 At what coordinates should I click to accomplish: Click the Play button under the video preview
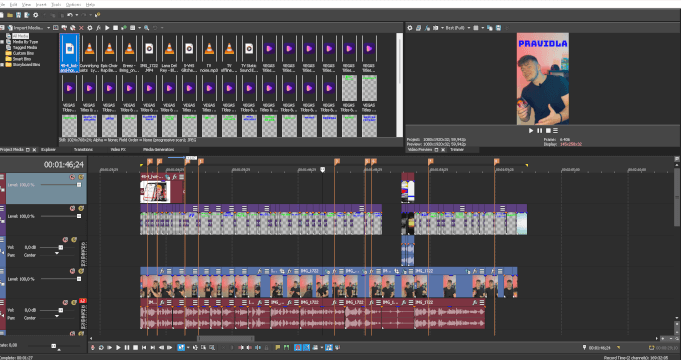pos(531,130)
